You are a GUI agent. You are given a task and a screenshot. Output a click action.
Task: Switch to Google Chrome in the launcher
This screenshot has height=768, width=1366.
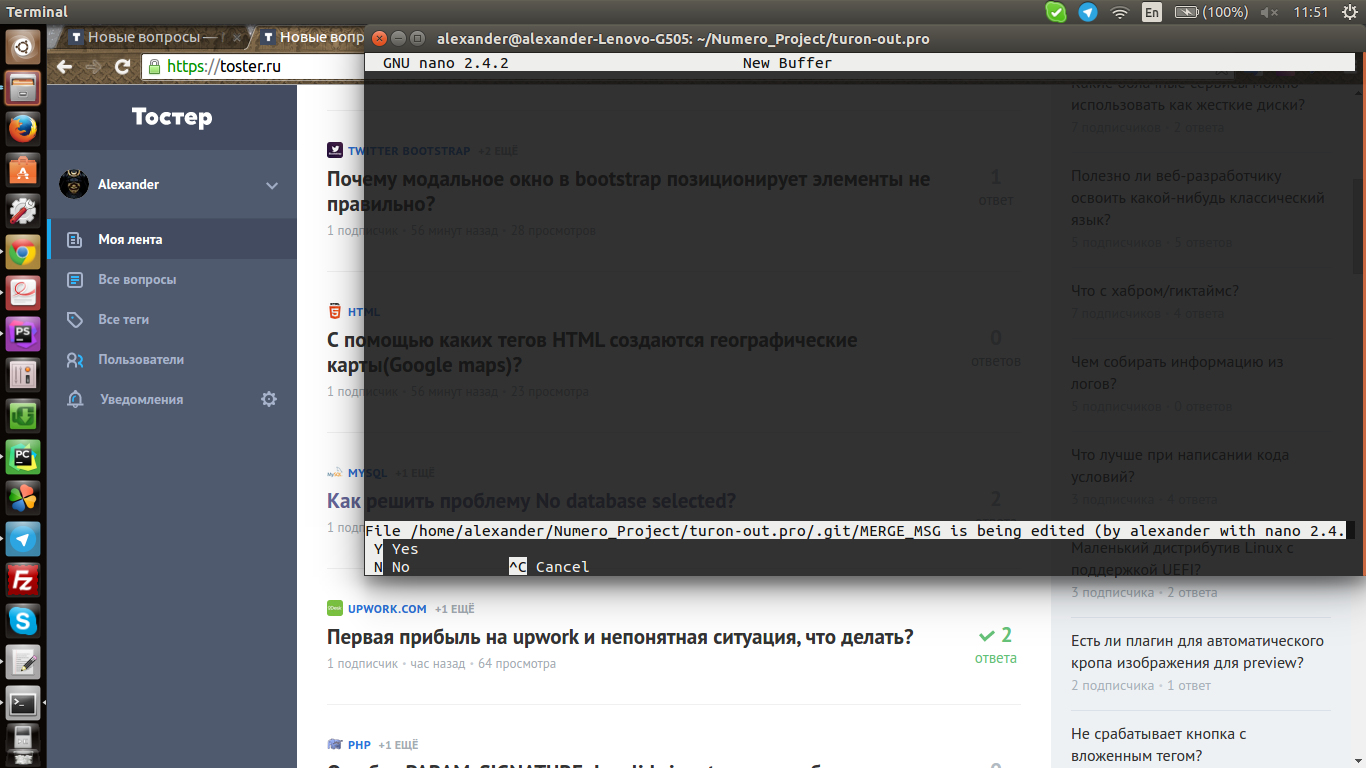click(x=23, y=252)
